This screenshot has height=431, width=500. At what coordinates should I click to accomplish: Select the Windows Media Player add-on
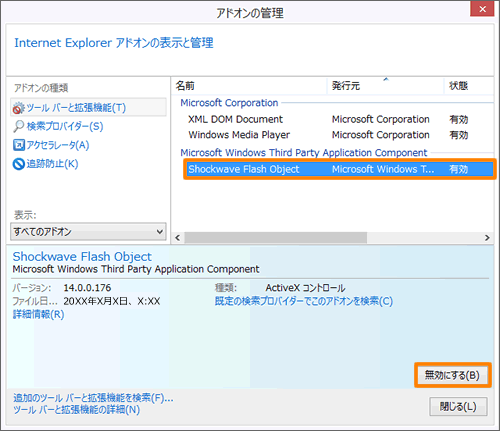point(239,135)
